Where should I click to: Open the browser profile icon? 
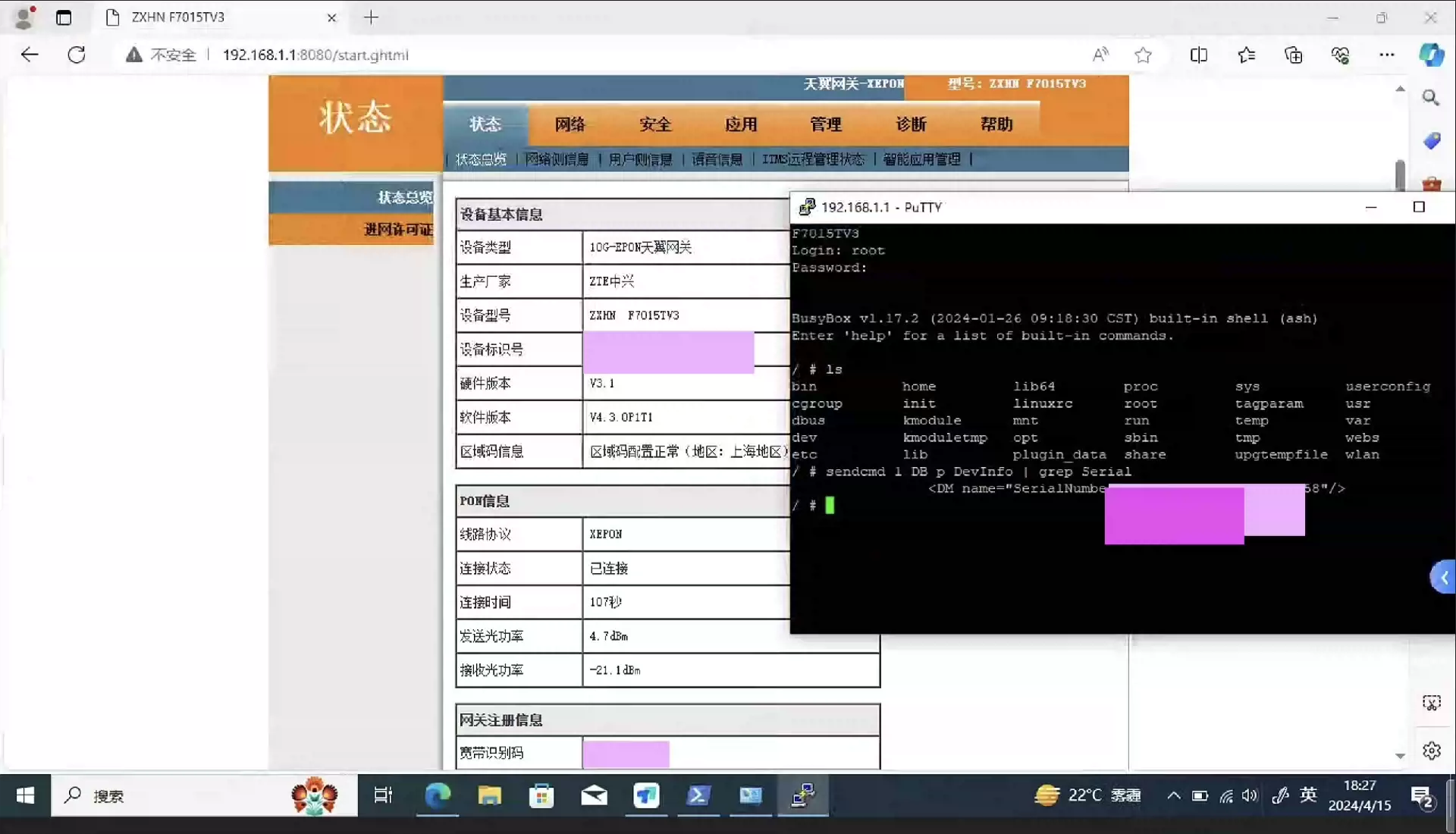pyautogui.click(x=24, y=17)
